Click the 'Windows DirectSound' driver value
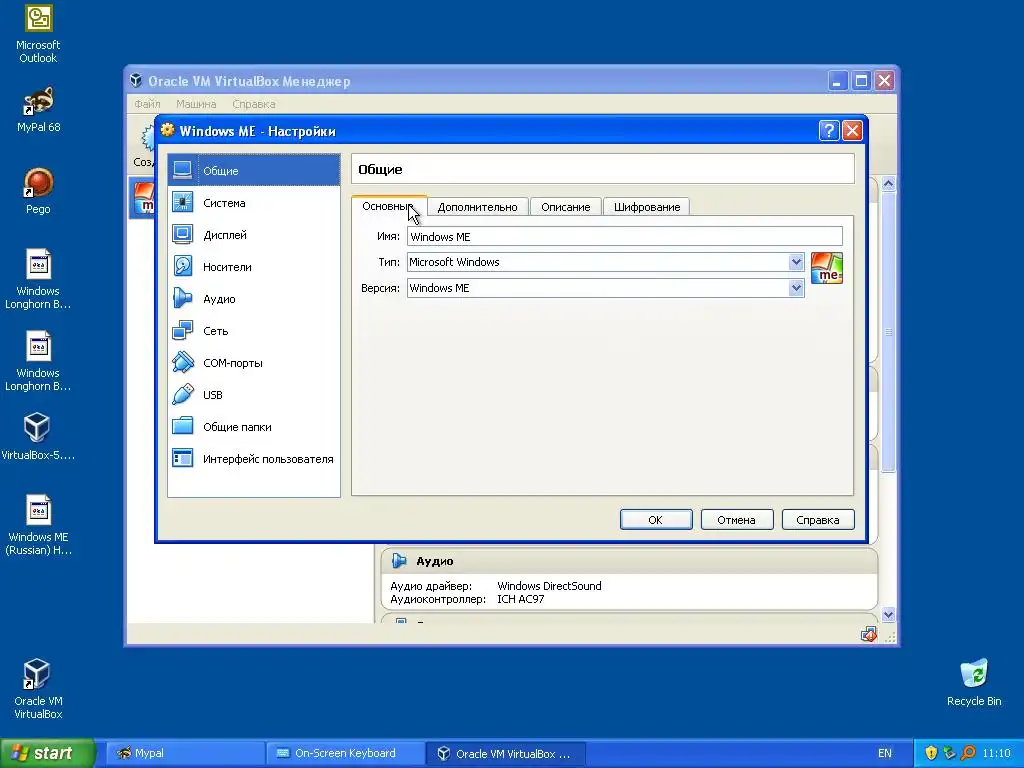The width and height of the screenshot is (1024, 768). pyautogui.click(x=549, y=586)
